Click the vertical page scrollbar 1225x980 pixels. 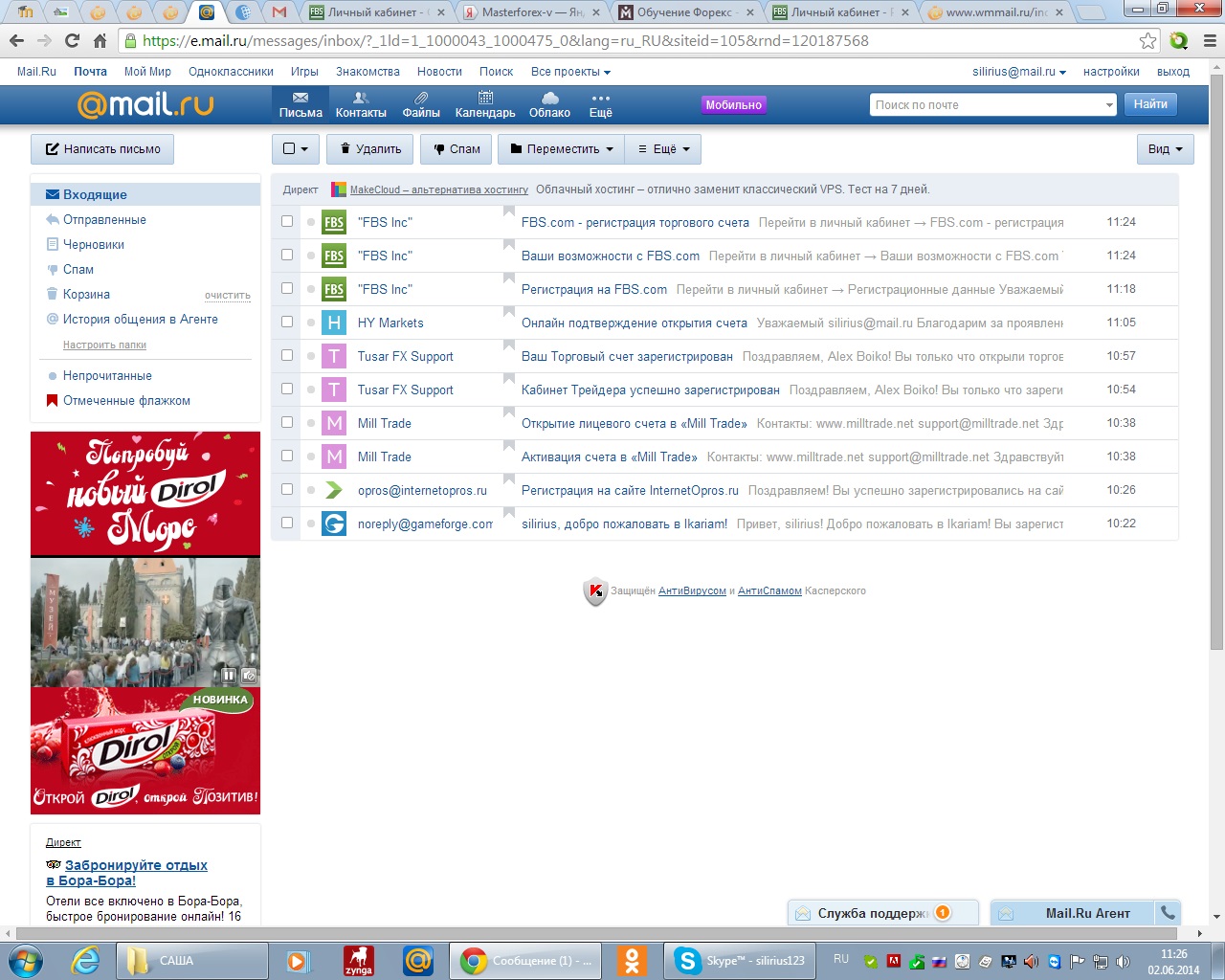click(1216, 364)
